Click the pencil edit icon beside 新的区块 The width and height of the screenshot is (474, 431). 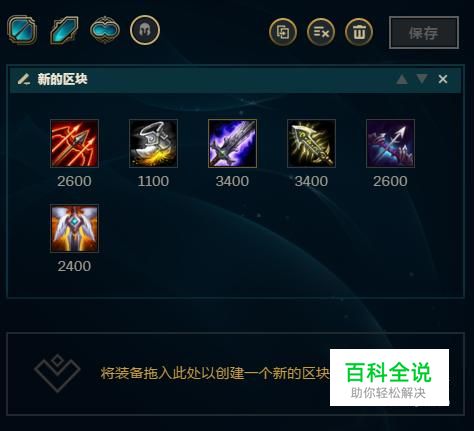[24, 79]
